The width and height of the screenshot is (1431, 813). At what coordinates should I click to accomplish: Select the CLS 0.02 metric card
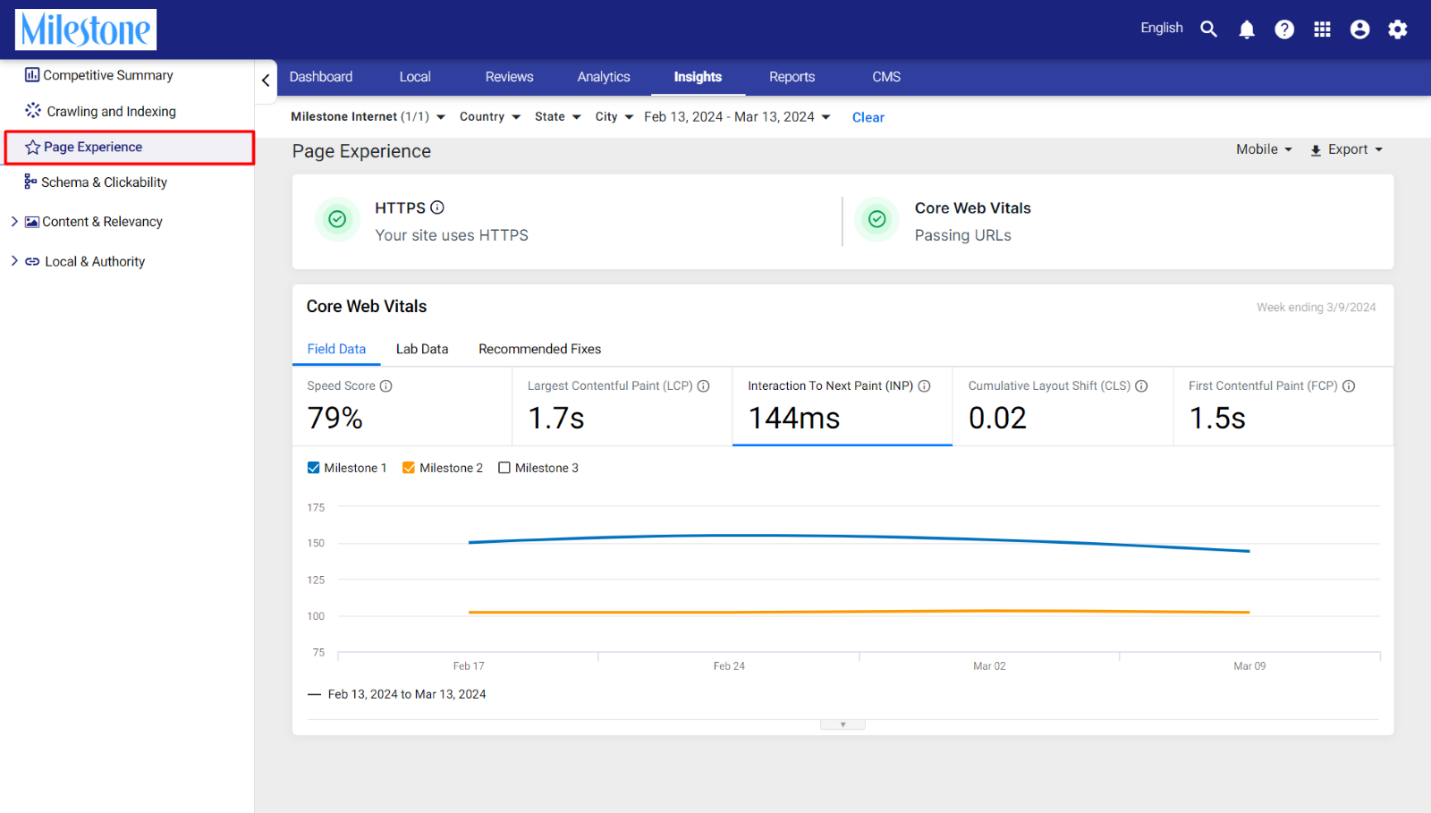[x=1062, y=406]
